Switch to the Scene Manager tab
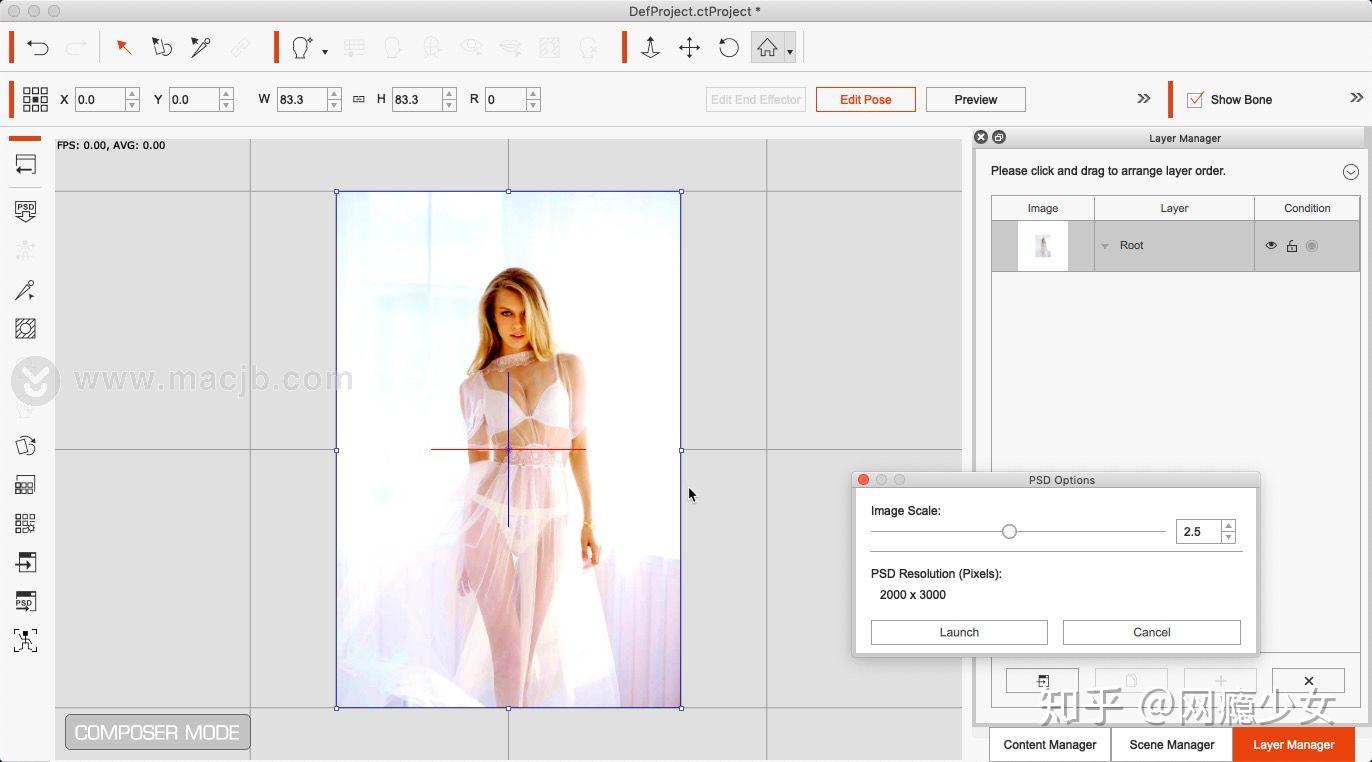The width and height of the screenshot is (1372, 762). (1171, 744)
